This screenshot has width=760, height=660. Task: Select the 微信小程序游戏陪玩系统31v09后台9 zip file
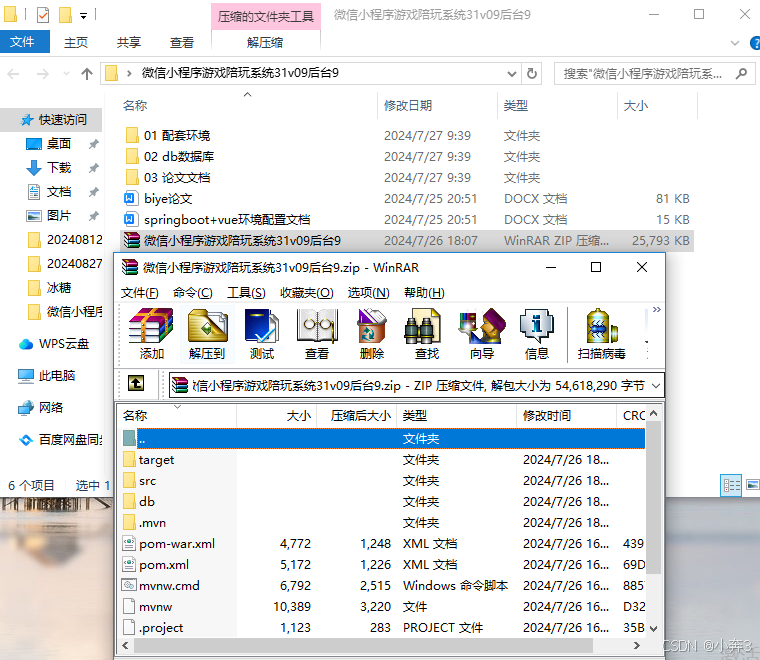pyautogui.click(x=406, y=240)
